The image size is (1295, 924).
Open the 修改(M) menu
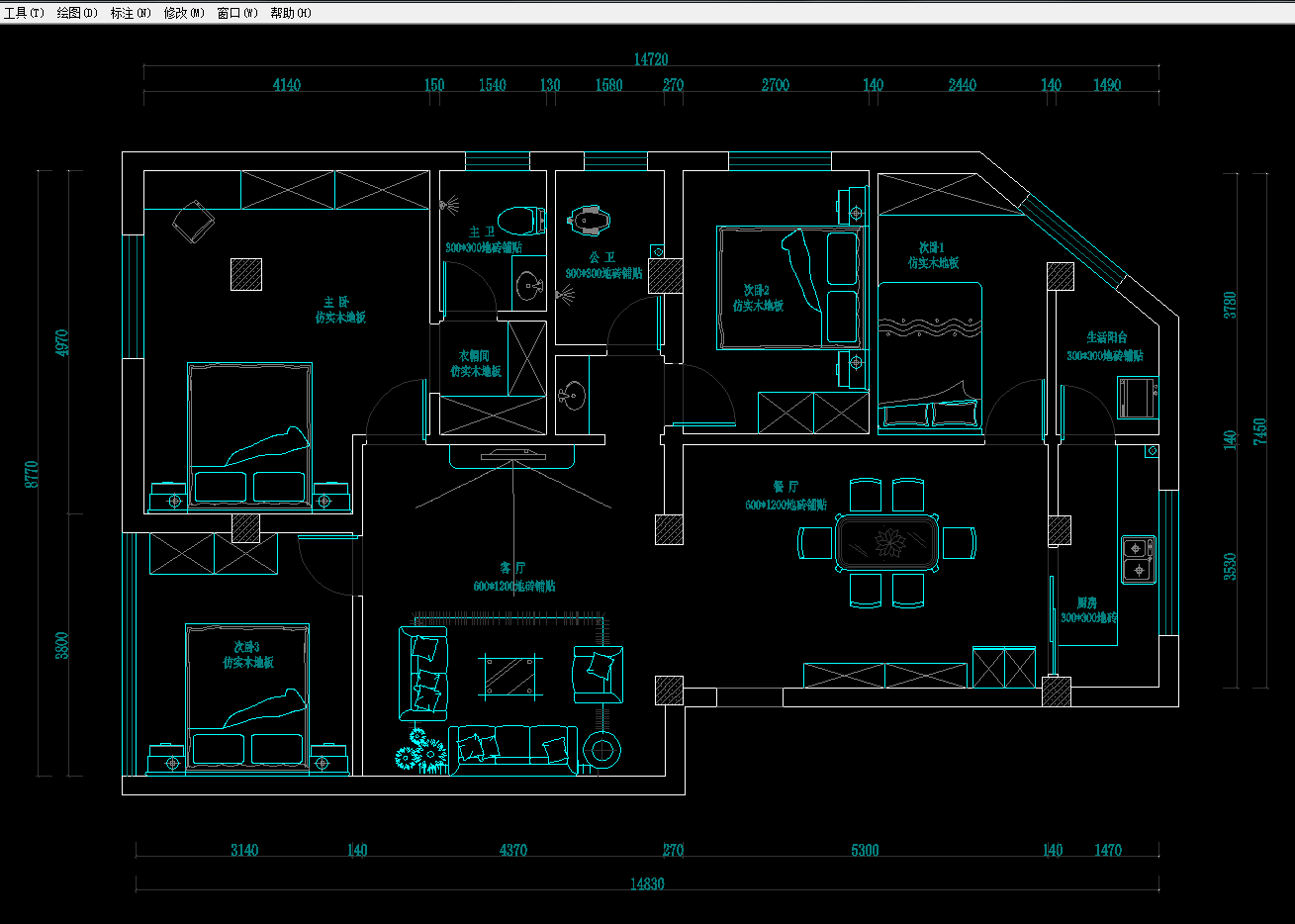184,13
